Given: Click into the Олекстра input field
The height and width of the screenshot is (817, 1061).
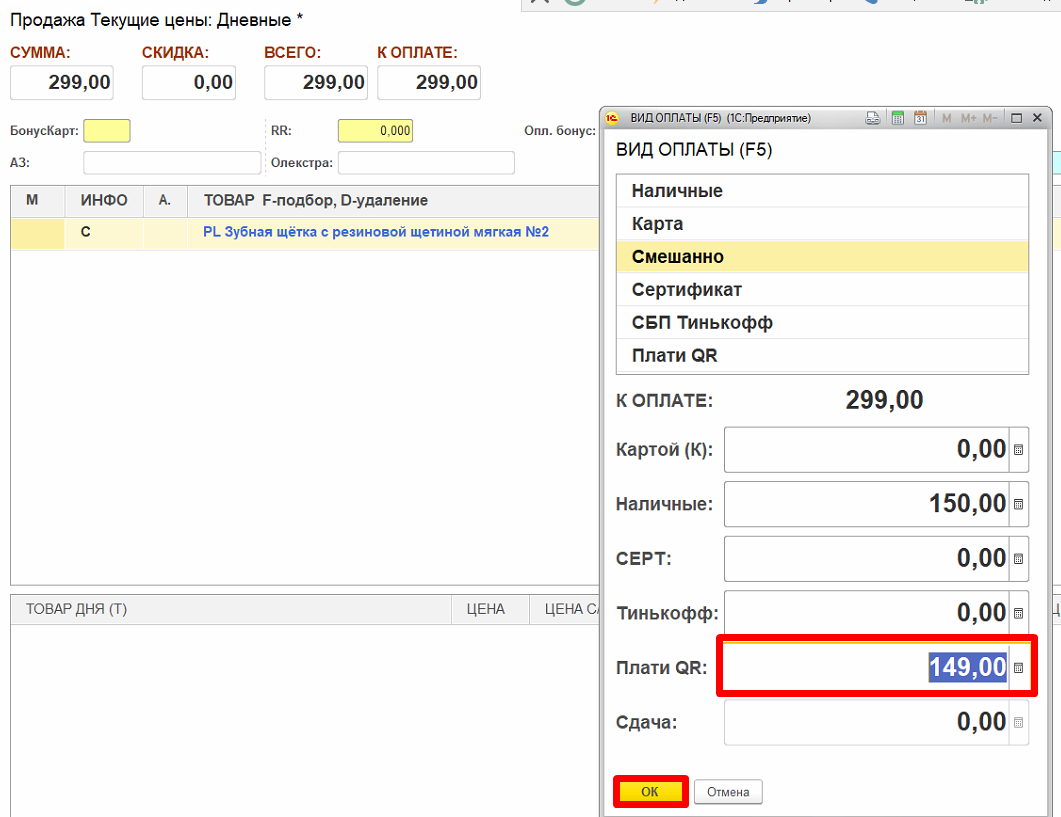Looking at the screenshot, I should click(x=426, y=163).
